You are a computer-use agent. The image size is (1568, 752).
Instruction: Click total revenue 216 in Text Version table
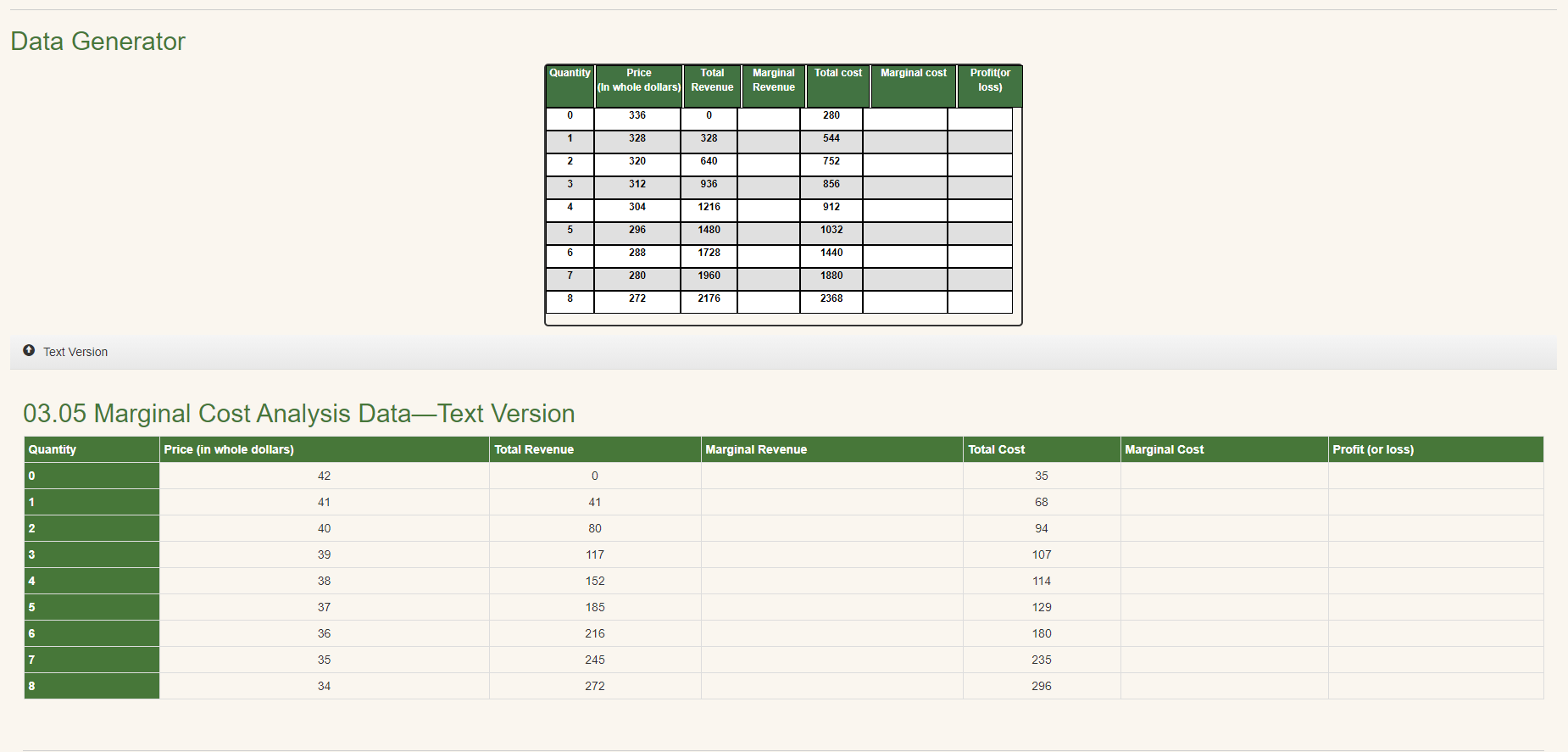point(595,633)
